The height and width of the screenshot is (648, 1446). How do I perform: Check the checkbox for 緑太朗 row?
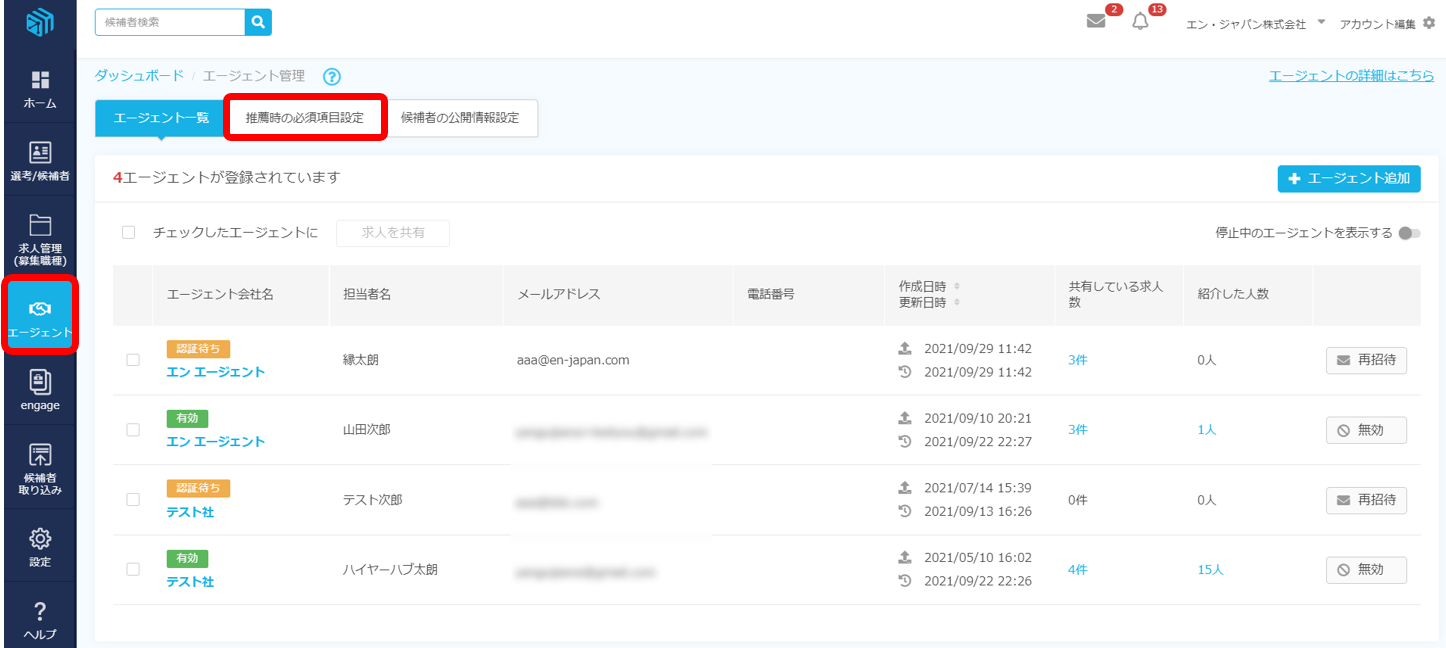coord(133,360)
